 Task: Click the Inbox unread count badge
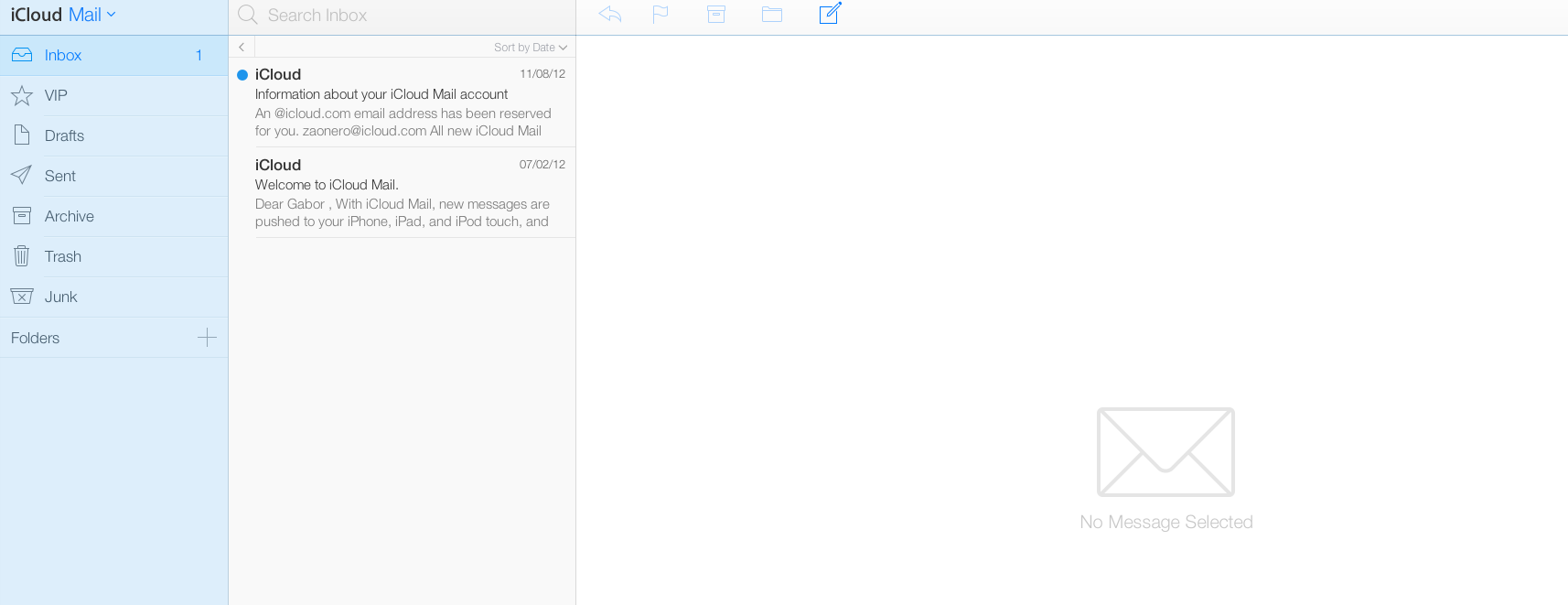click(199, 55)
